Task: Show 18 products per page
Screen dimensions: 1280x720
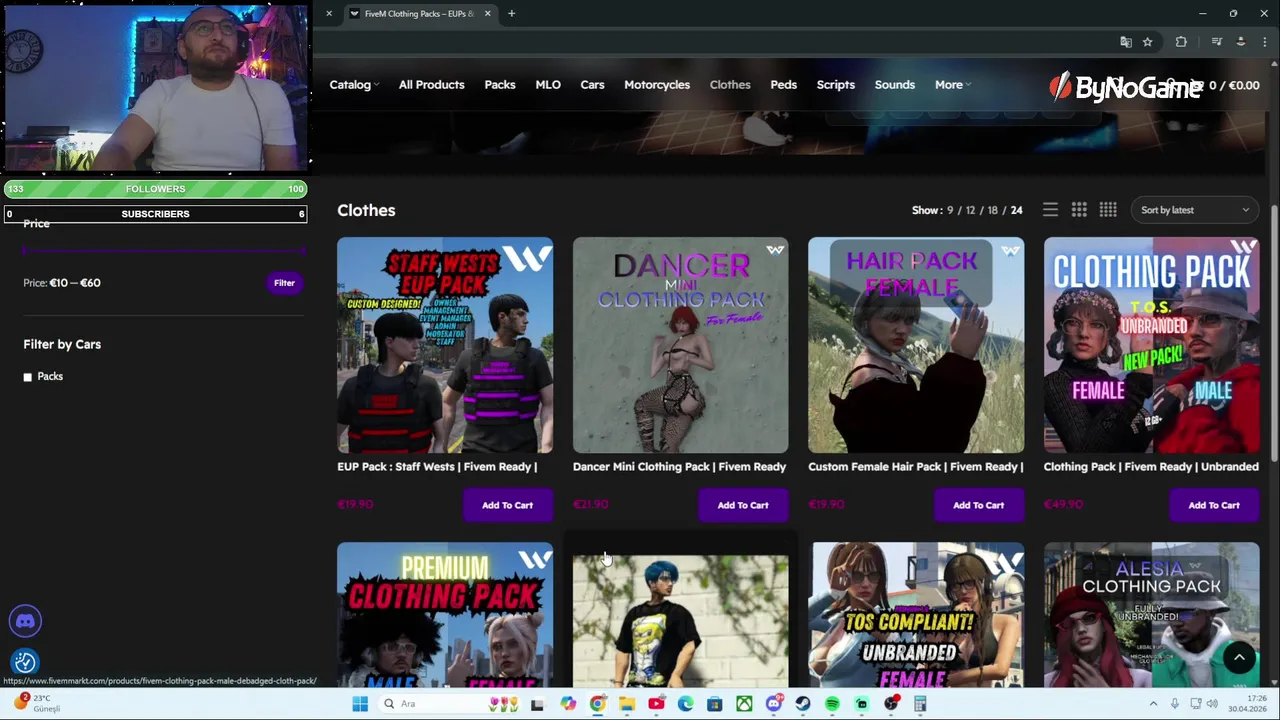Action: click(x=993, y=211)
